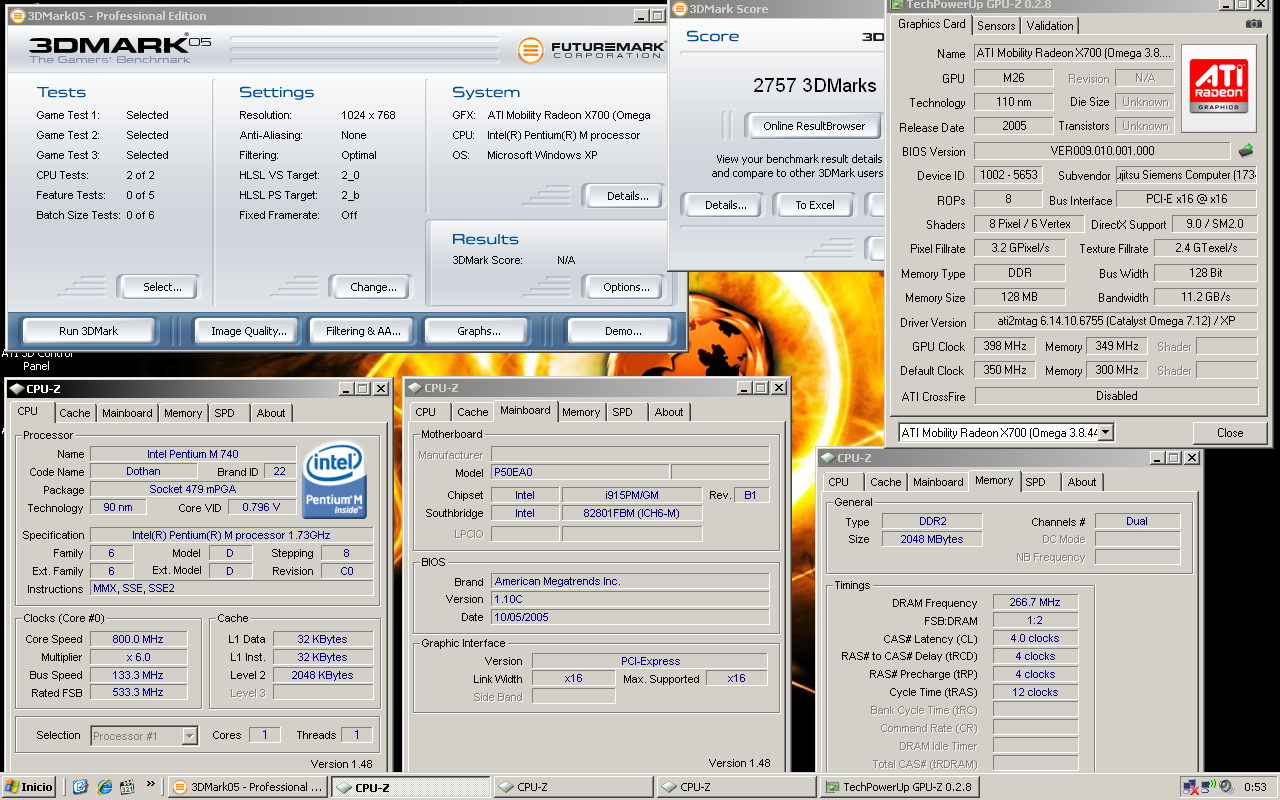Image resolution: width=1280 pixels, height=800 pixels.
Task: Click the ATI 3D Control Panel desktop icon label
Action: point(36,359)
